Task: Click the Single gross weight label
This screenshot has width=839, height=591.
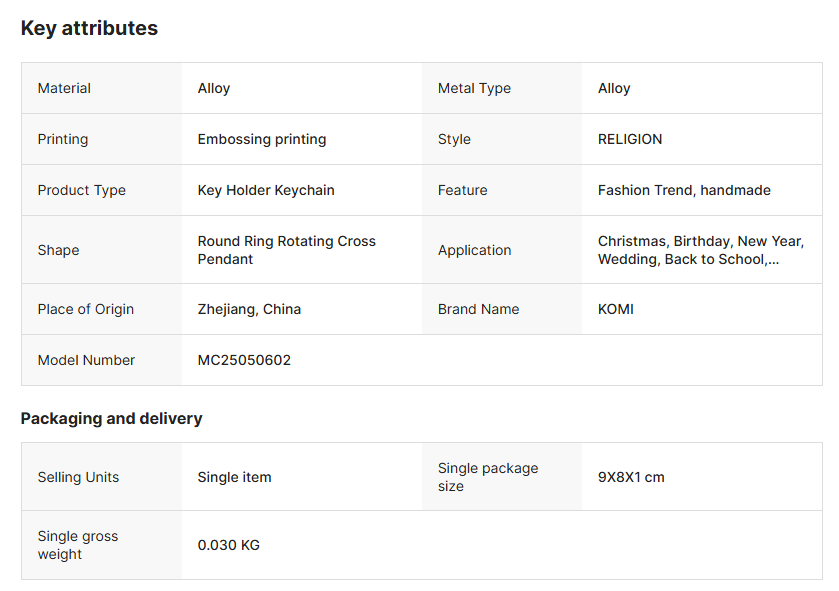Action: (x=78, y=545)
